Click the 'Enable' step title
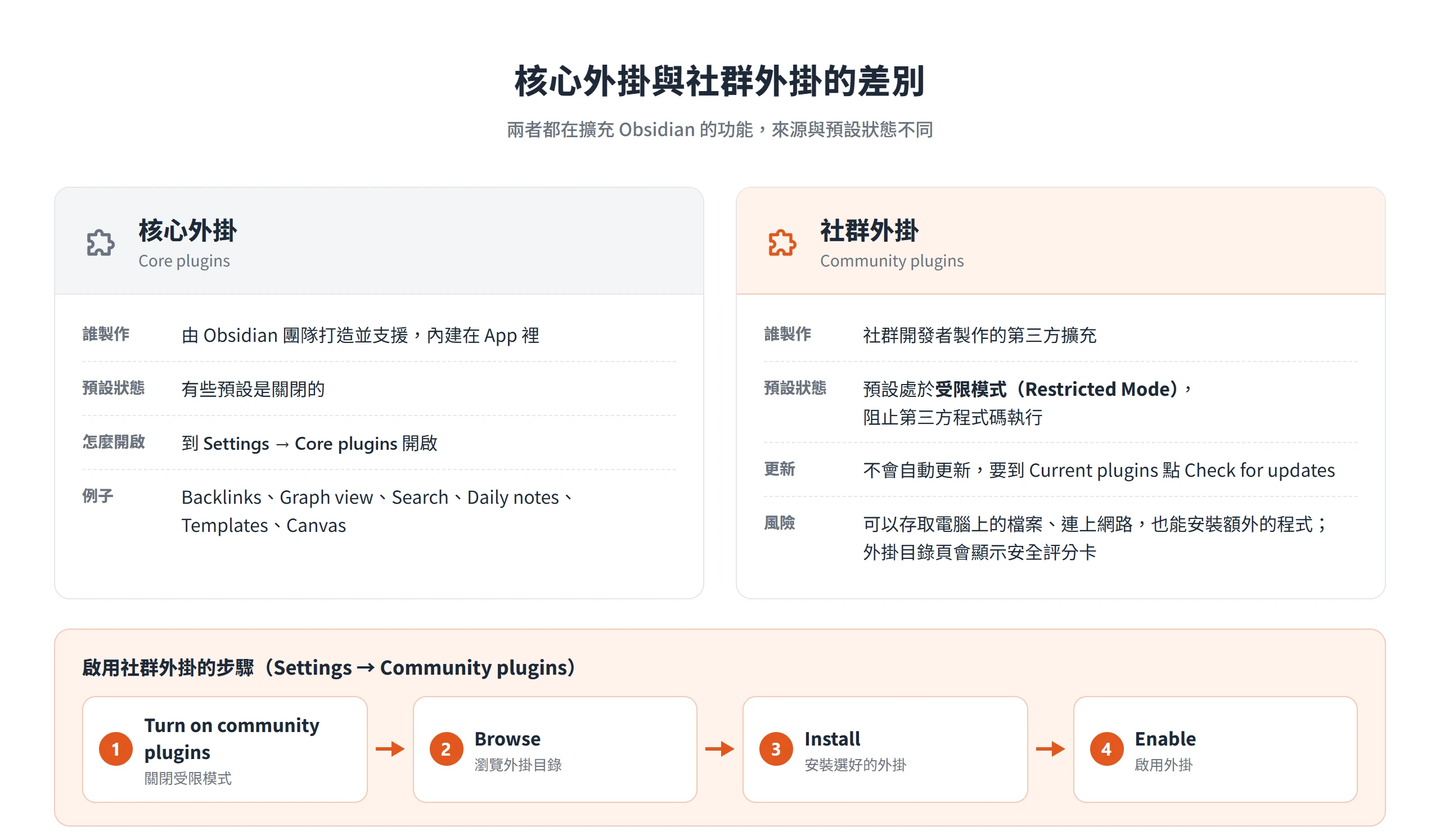 [1165, 739]
